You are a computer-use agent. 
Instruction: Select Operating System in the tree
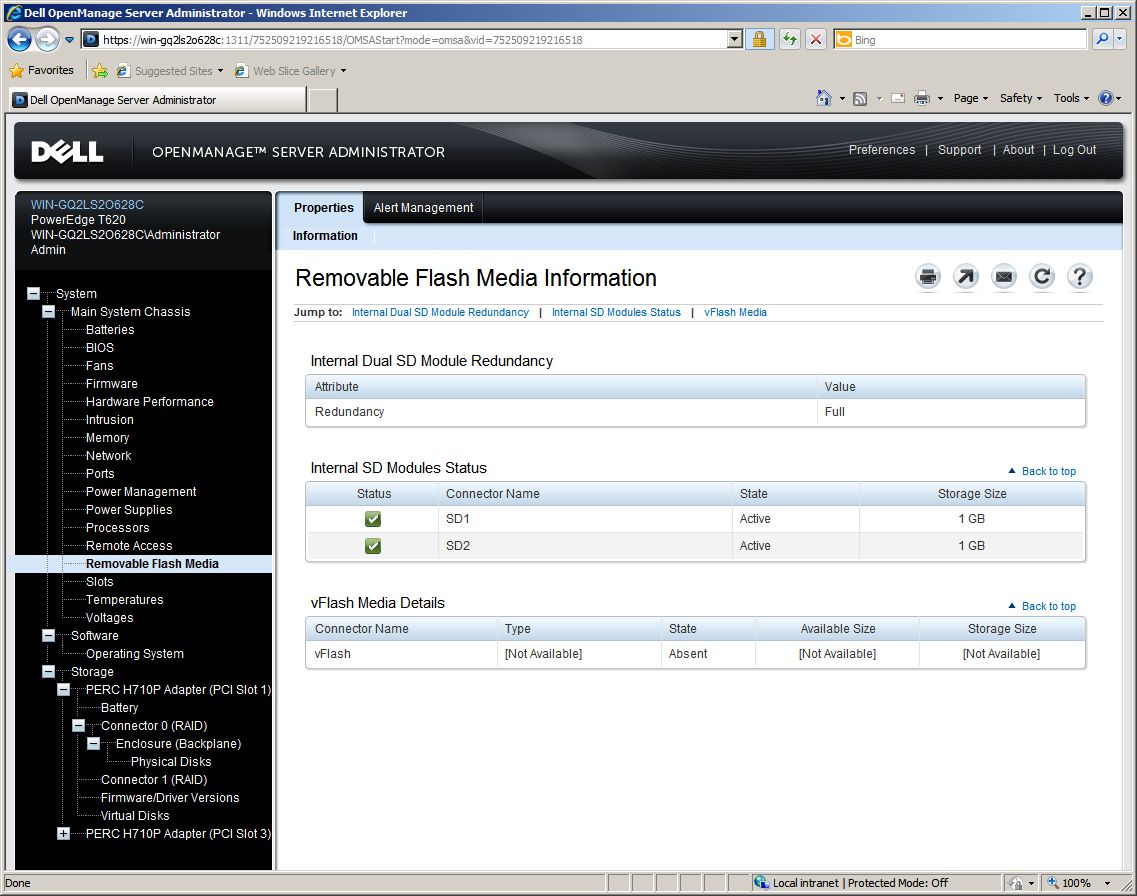click(135, 654)
